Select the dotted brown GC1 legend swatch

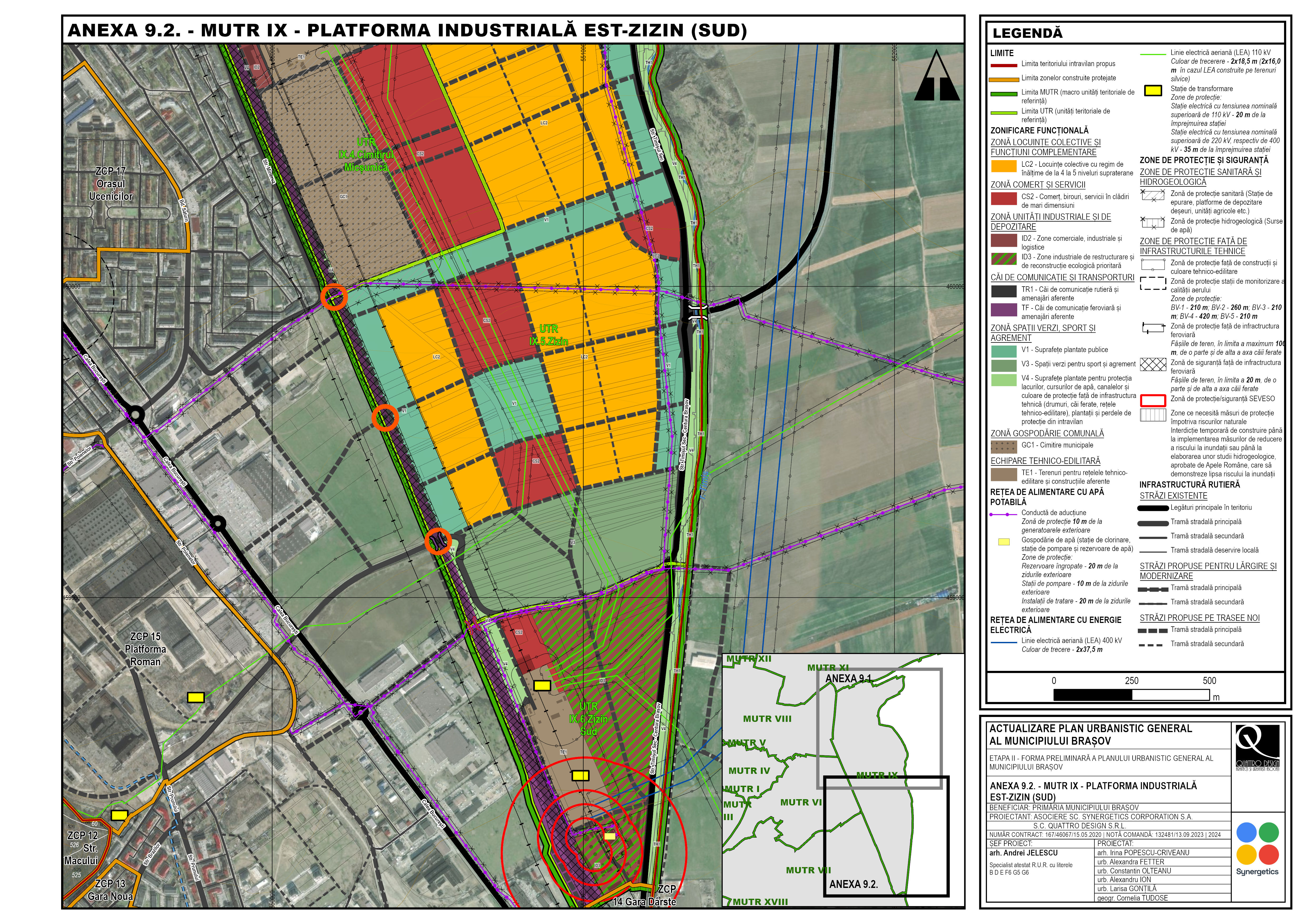point(1003,447)
